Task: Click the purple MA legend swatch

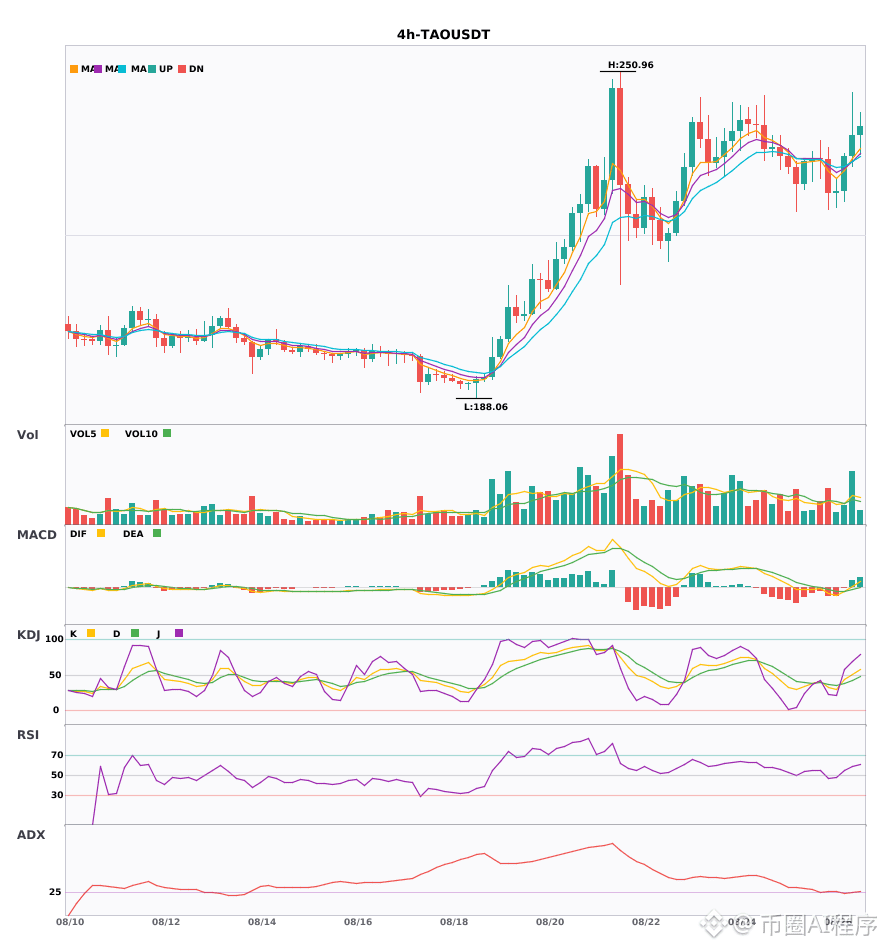Action: [x=98, y=69]
